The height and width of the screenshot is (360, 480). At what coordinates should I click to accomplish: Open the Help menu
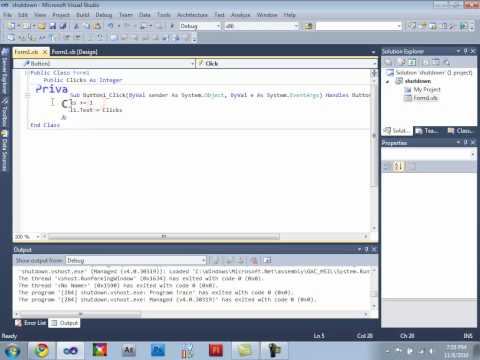coord(290,15)
